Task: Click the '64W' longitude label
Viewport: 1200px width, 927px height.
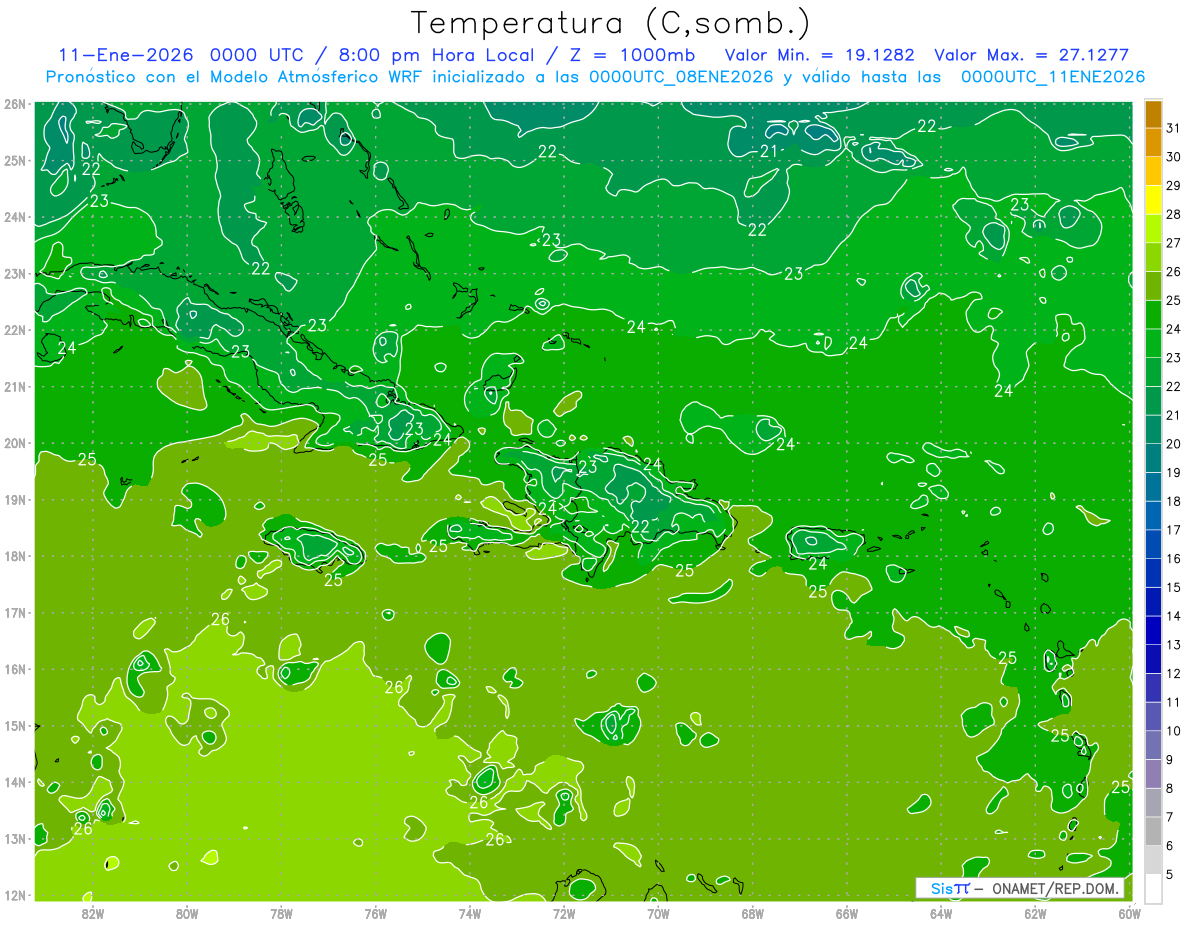Action: pos(941,913)
